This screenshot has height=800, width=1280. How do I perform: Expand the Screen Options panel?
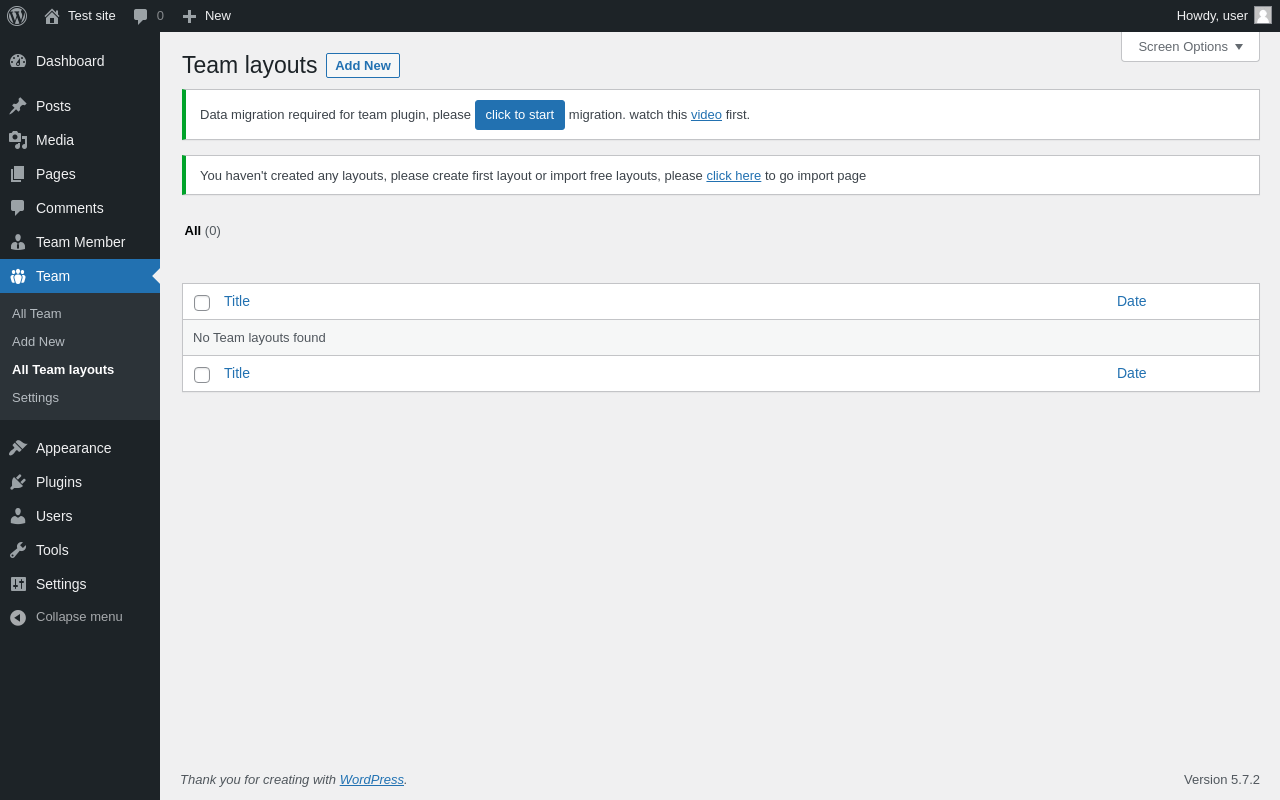[x=1190, y=46]
